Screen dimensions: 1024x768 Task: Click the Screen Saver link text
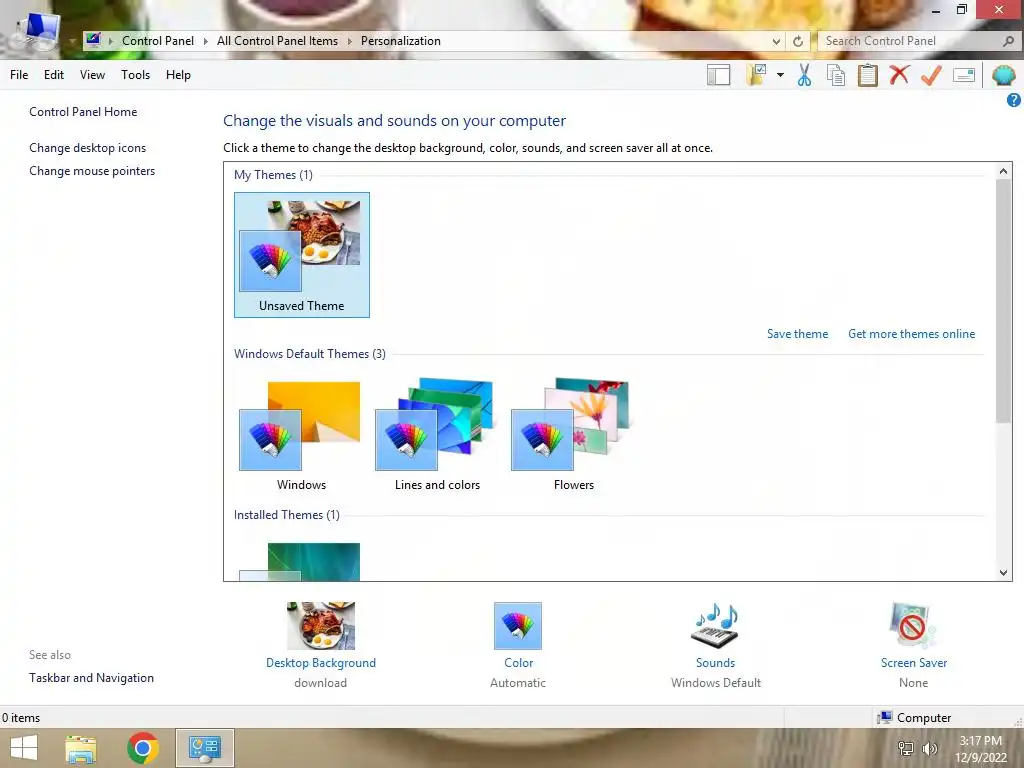point(914,663)
